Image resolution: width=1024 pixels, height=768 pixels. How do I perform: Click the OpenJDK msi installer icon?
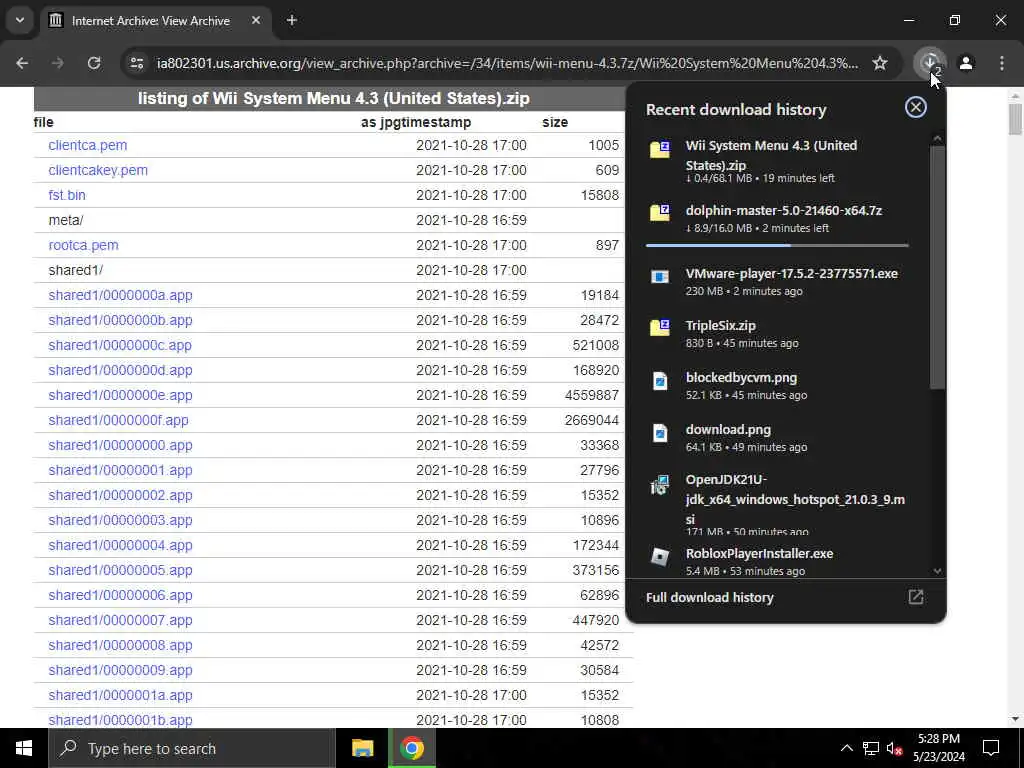click(x=660, y=485)
